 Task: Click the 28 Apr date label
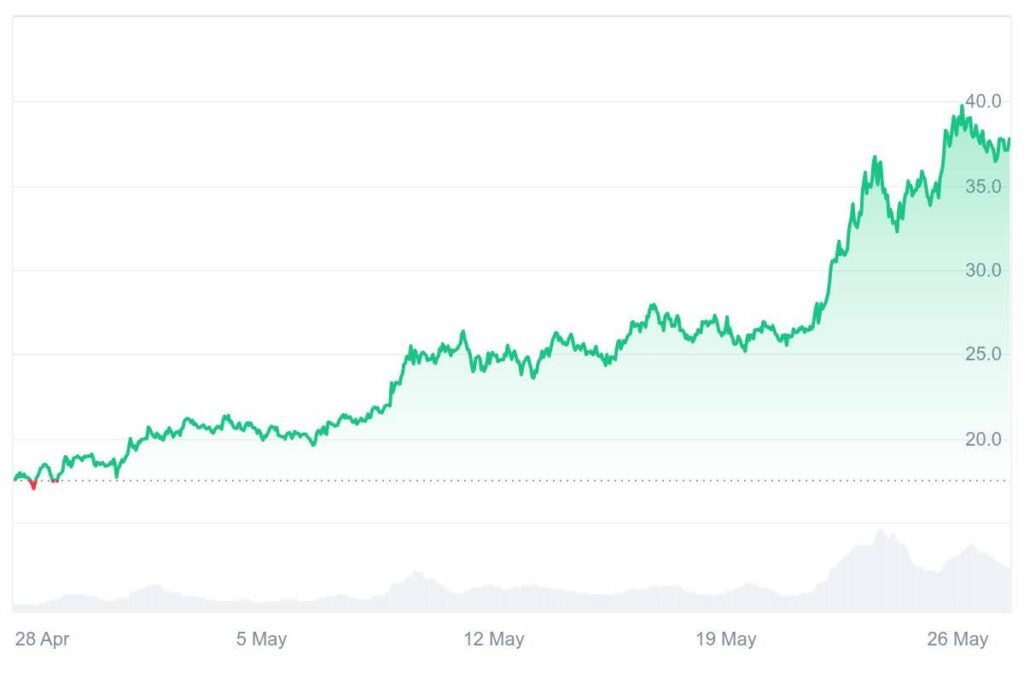point(42,640)
